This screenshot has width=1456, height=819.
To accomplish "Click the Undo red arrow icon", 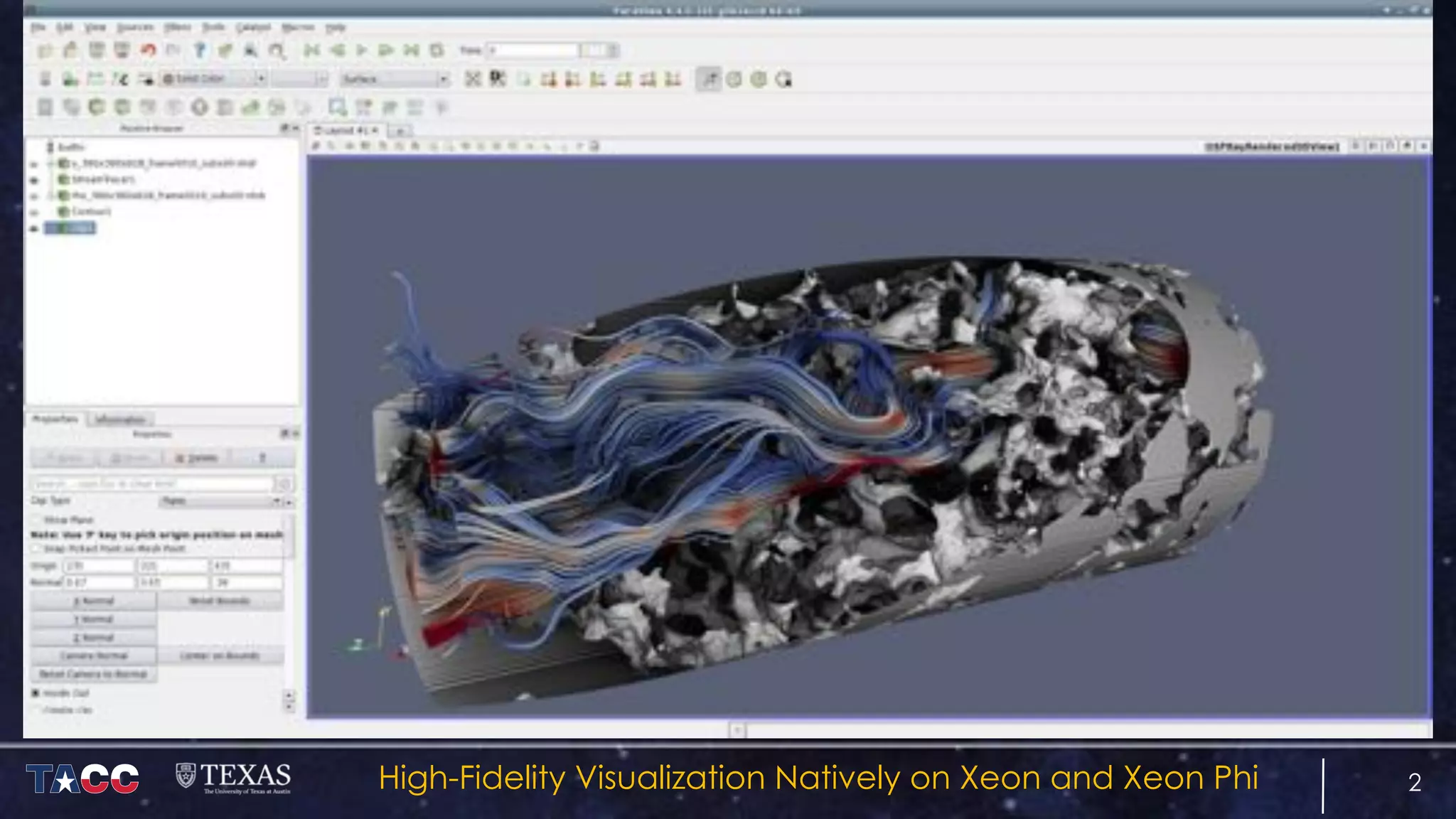I will coord(148,50).
